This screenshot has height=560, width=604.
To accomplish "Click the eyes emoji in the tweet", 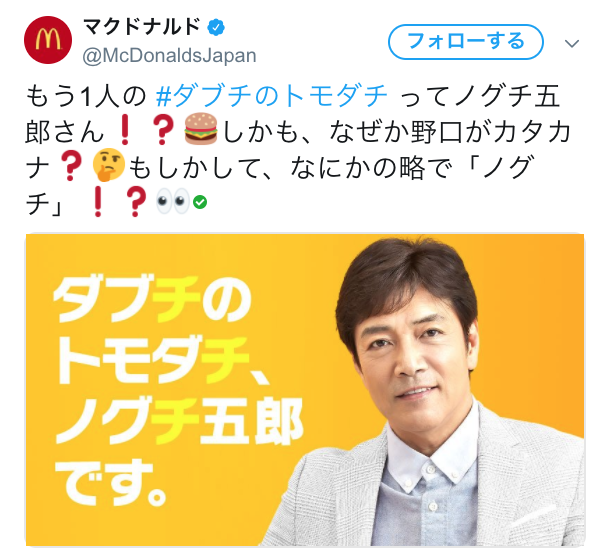I will (173, 201).
